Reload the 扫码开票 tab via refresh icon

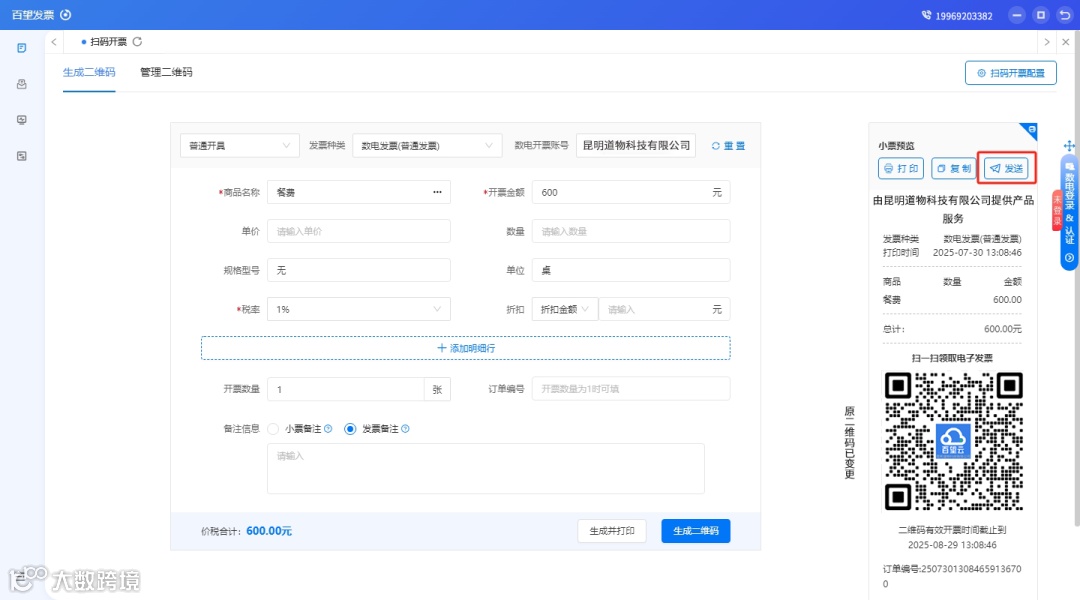[x=137, y=42]
